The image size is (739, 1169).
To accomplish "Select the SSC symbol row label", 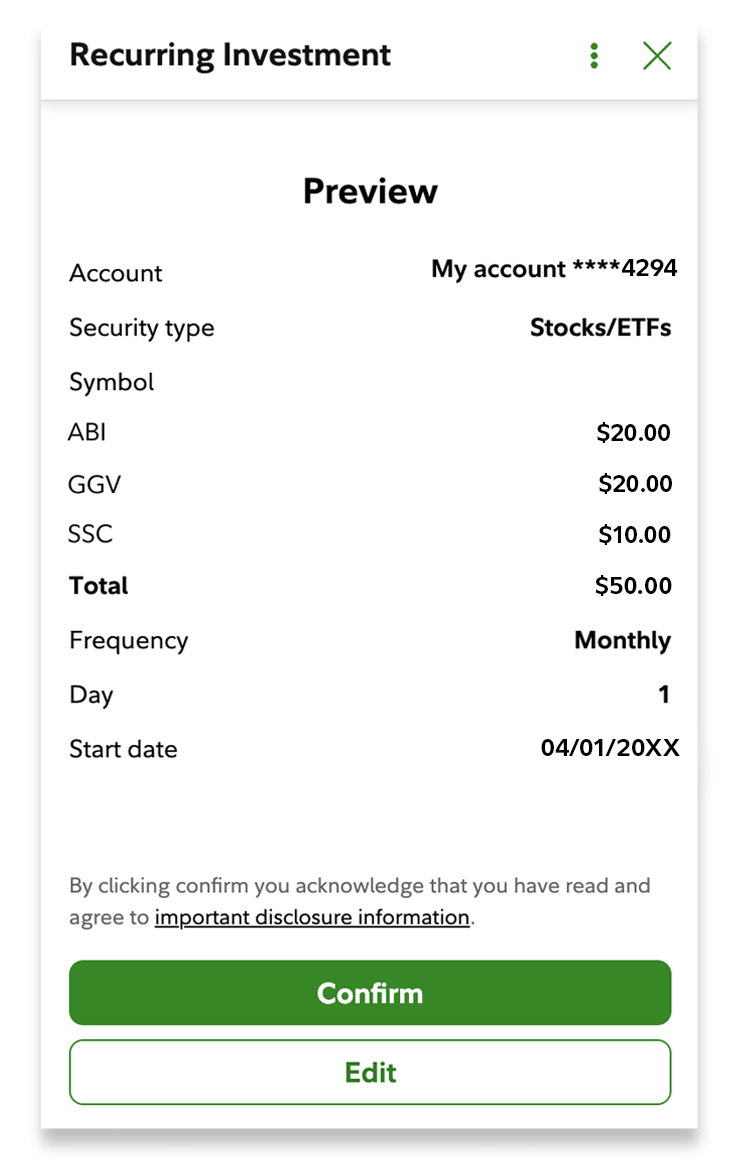I will coord(90,534).
